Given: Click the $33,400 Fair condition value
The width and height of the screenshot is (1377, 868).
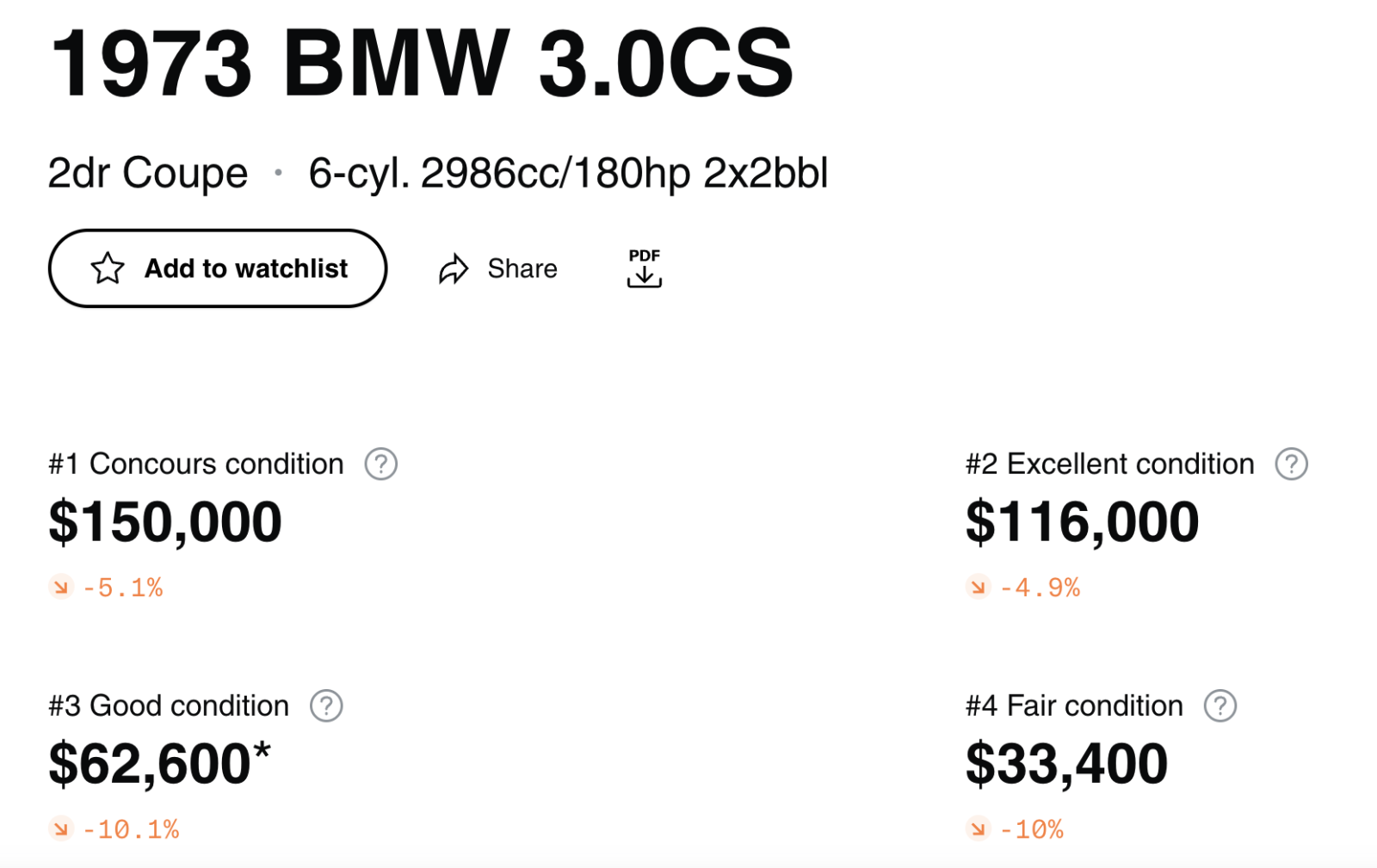Looking at the screenshot, I should pyautogui.click(x=1066, y=764).
